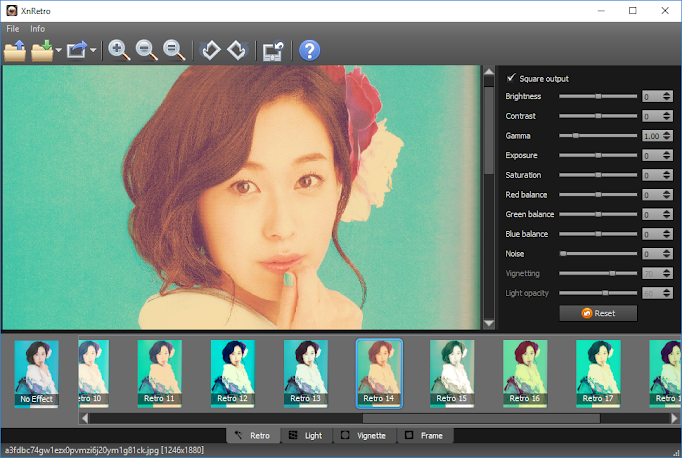Select the Retro 16 effect thumbnail
The image size is (682, 458).
point(526,372)
